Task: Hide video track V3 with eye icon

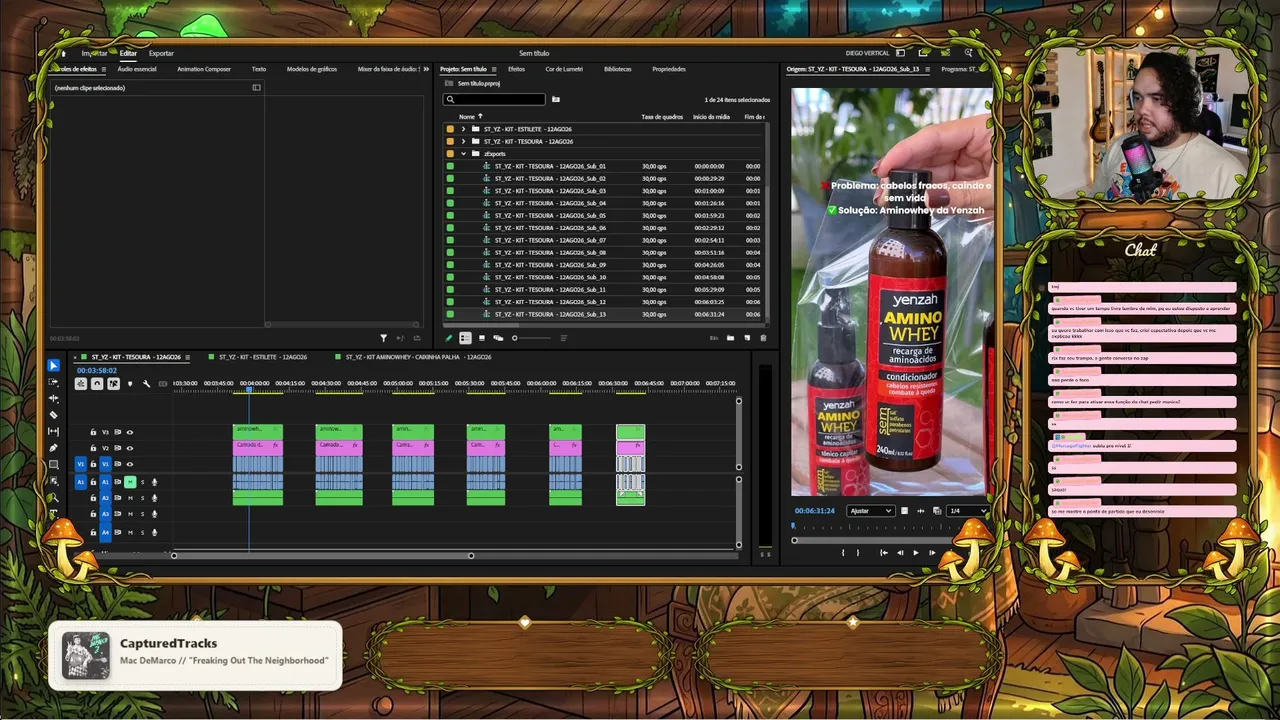Action: pyautogui.click(x=129, y=432)
